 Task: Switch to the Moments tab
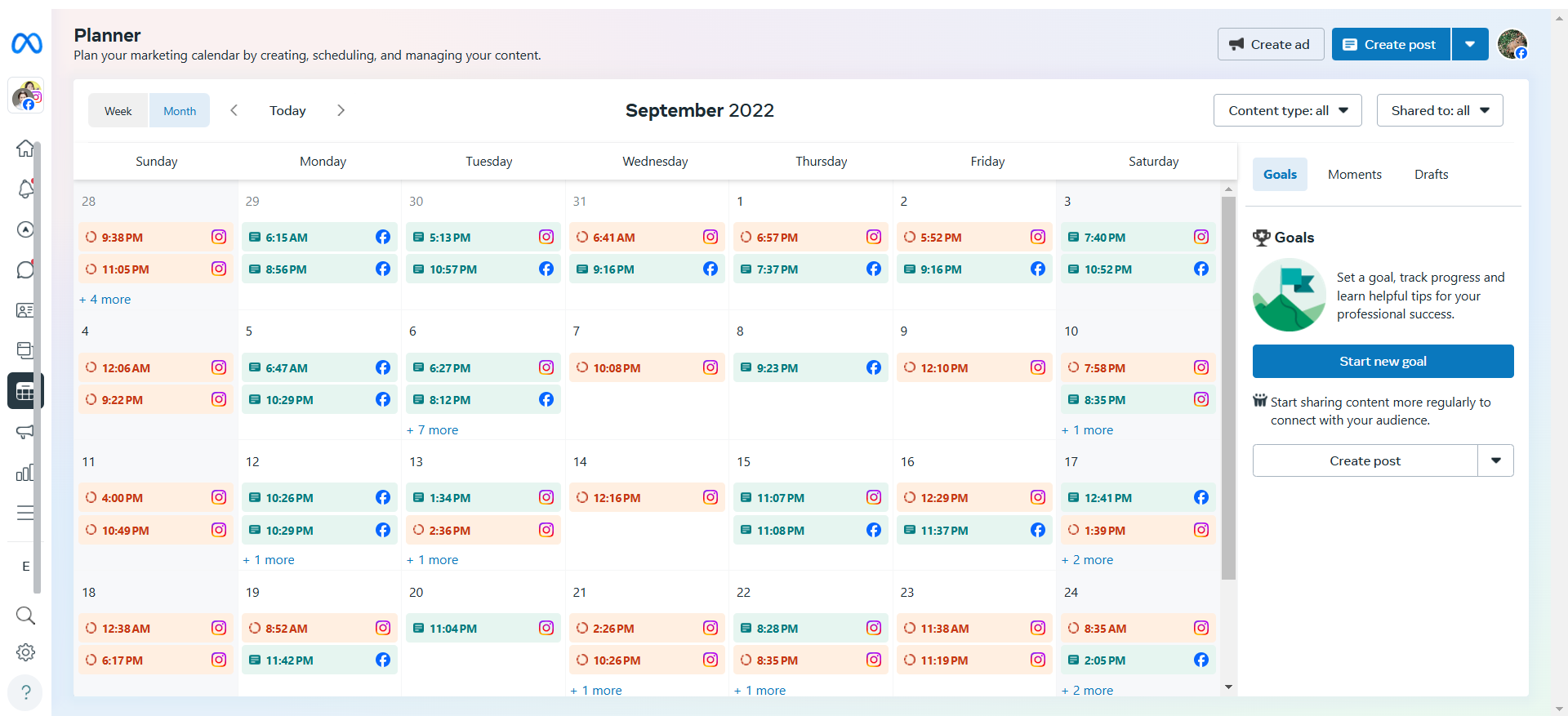point(1354,175)
